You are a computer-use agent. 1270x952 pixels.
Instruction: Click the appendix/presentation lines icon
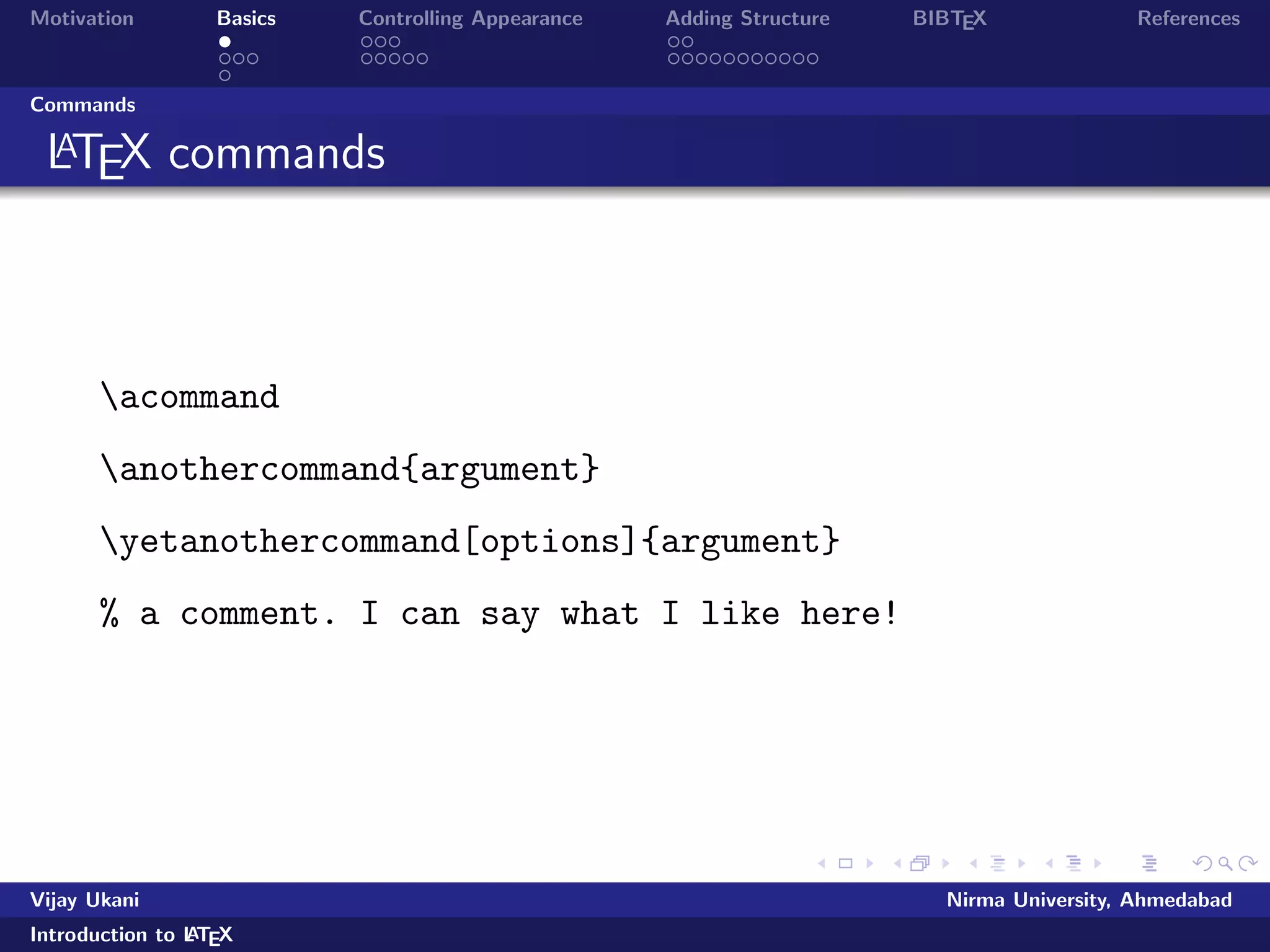(1149, 863)
